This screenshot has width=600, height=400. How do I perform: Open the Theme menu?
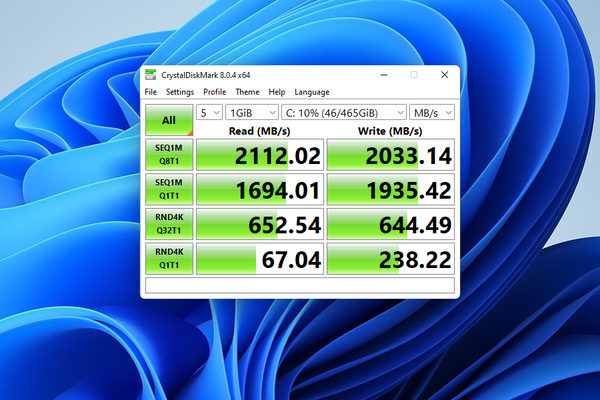coord(247,92)
